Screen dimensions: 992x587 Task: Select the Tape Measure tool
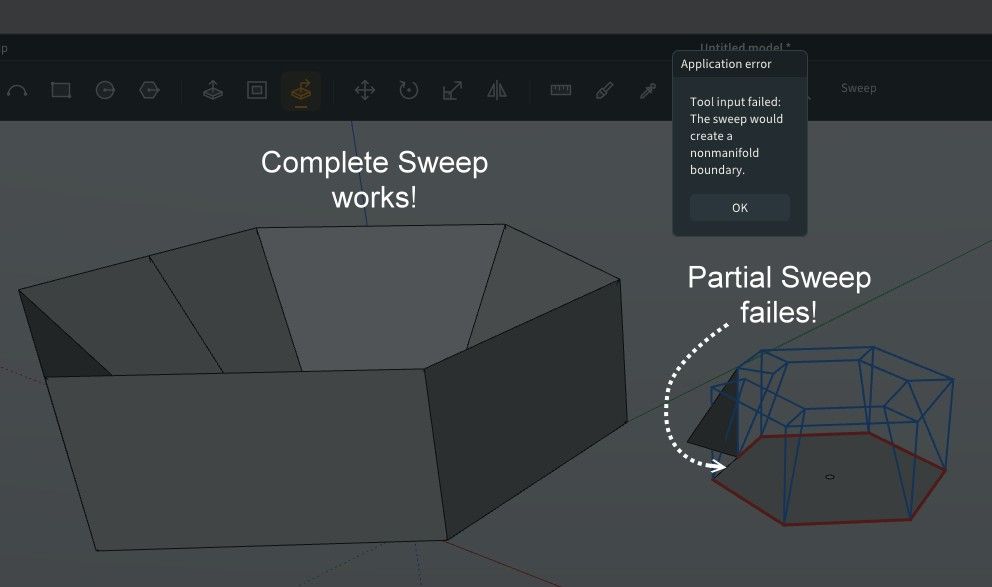[x=561, y=90]
